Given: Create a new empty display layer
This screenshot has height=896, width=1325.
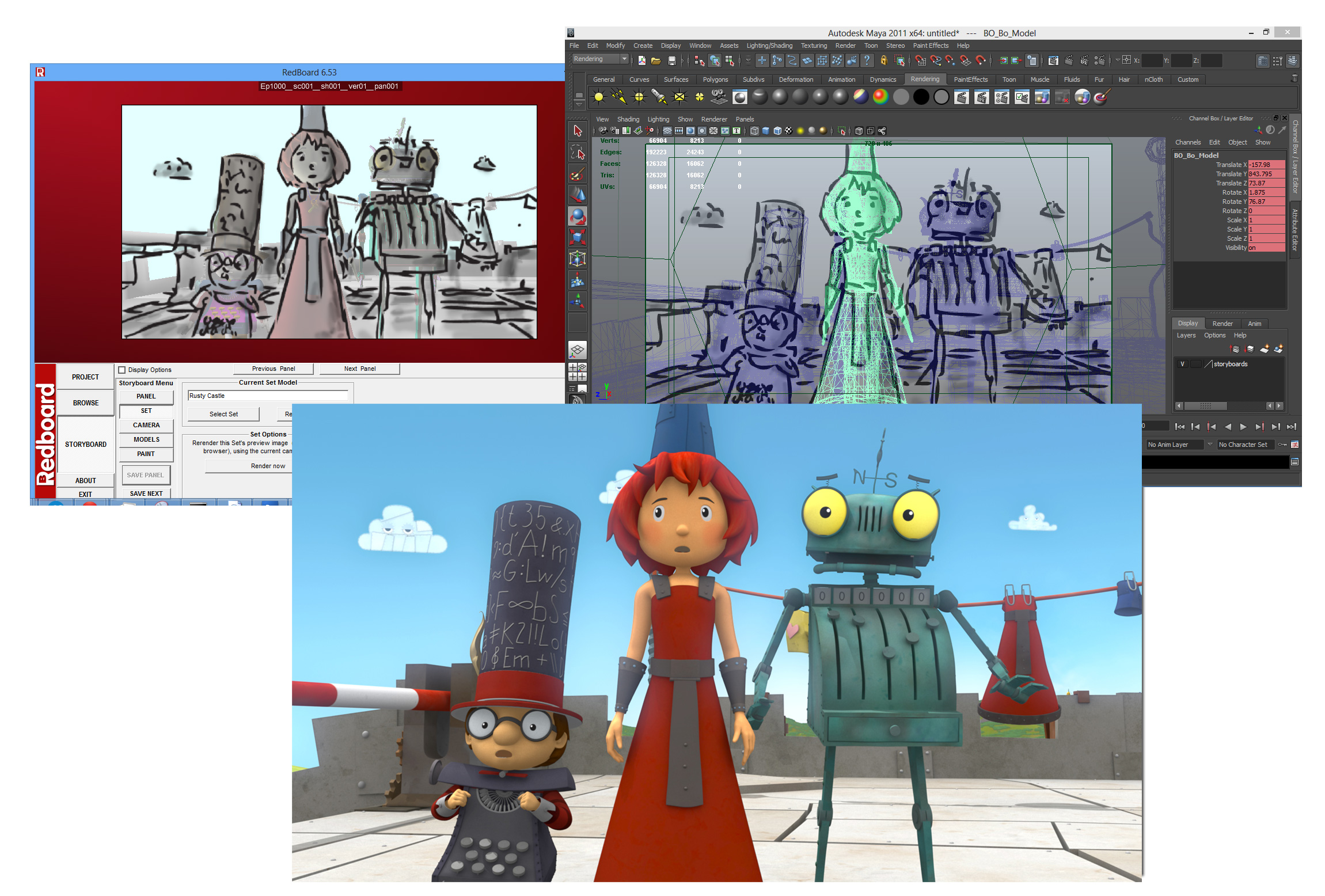Looking at the screenshot, I should 1264,349.
